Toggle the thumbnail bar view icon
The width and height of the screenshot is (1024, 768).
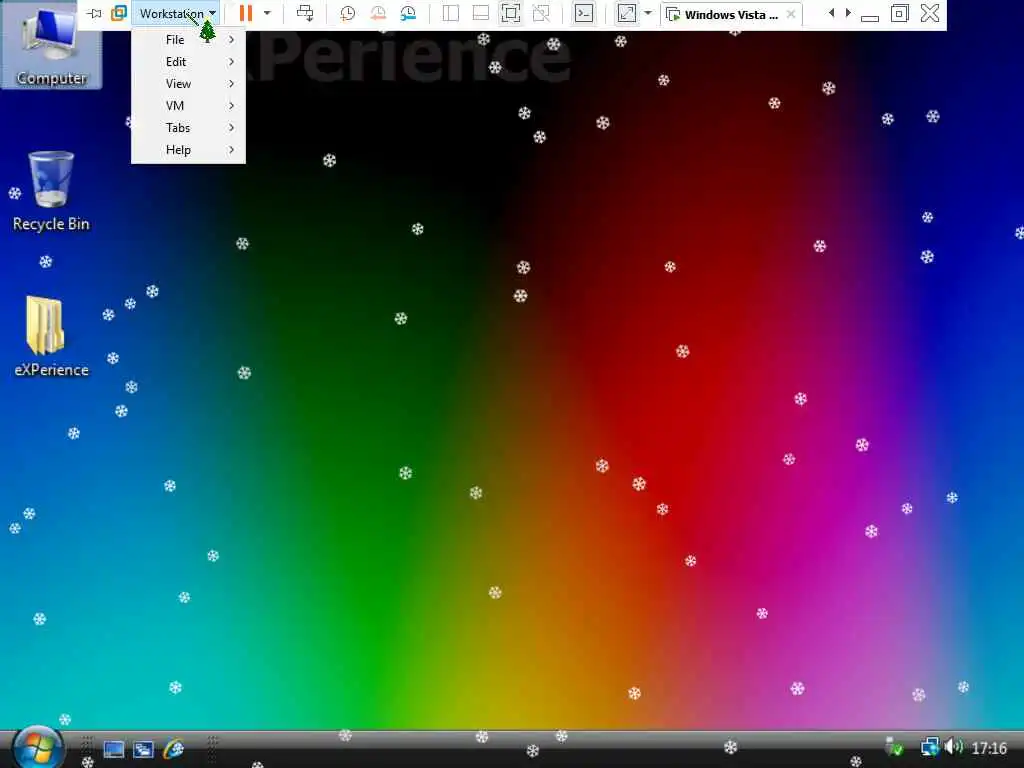click(481, 13)
